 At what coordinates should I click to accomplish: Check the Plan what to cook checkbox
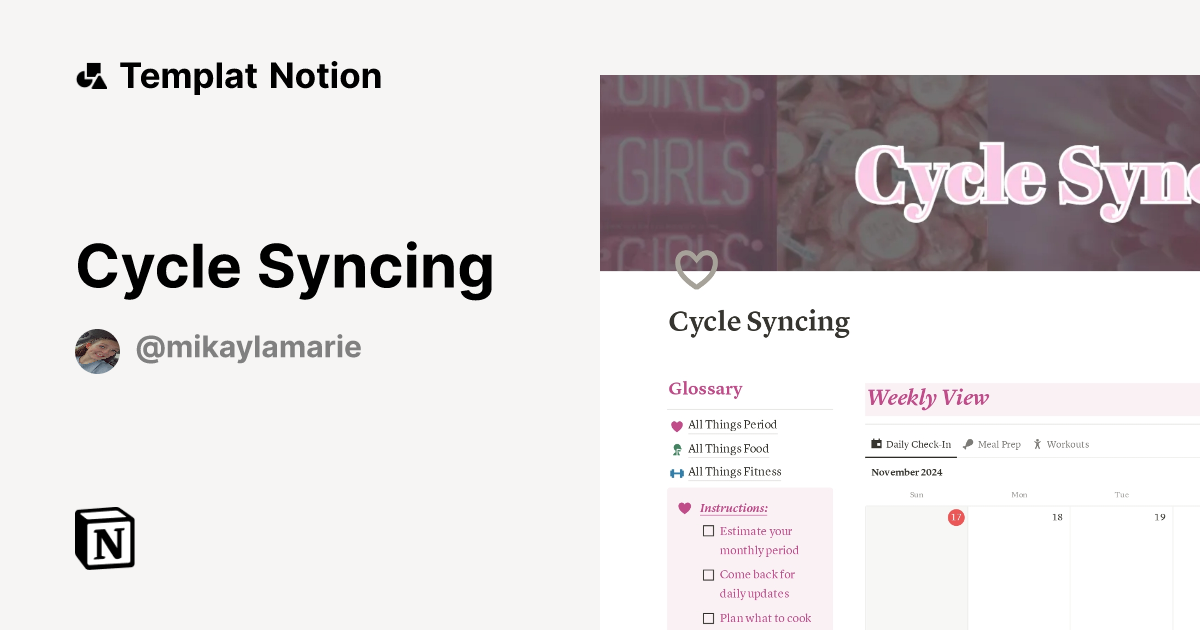[709, 618]
